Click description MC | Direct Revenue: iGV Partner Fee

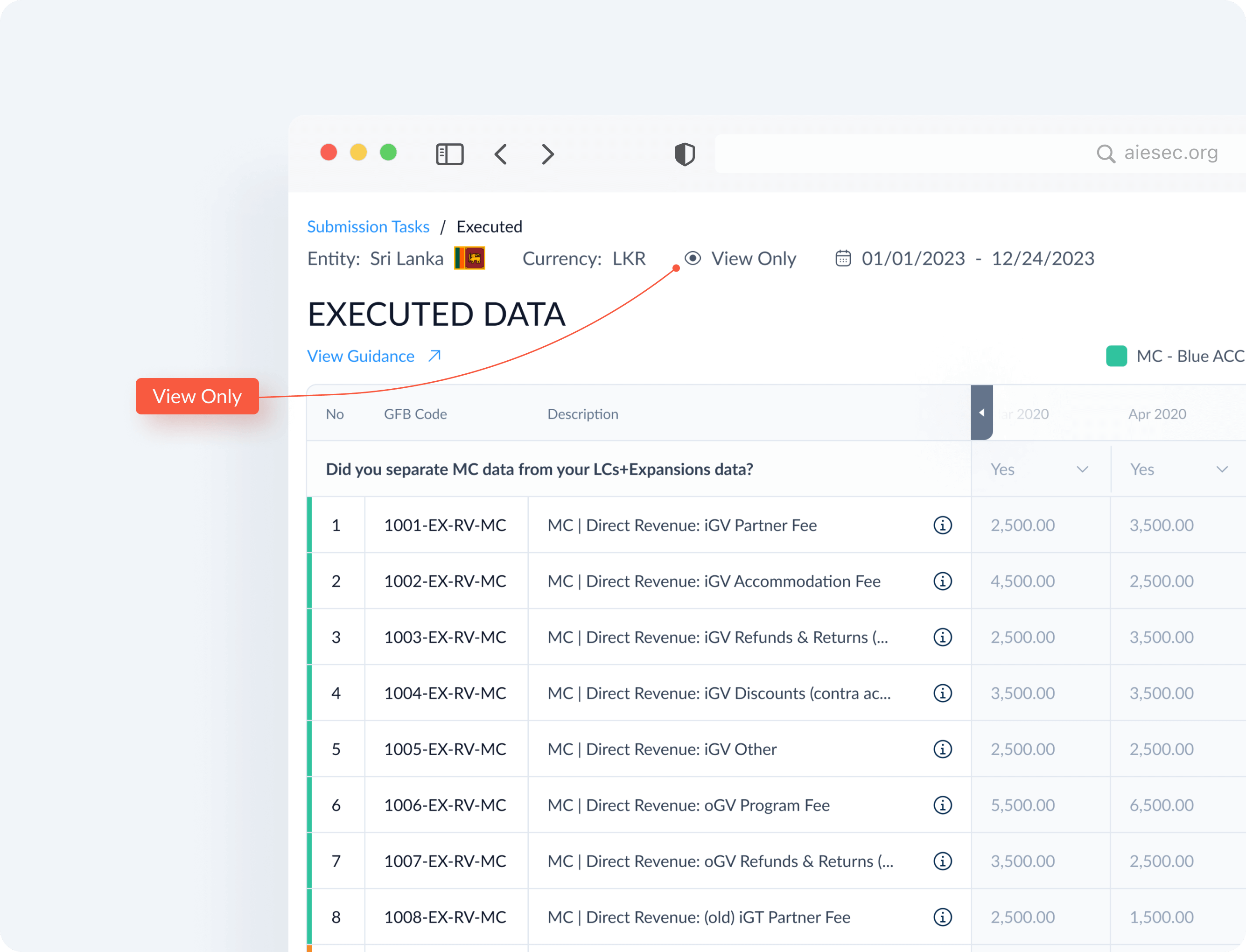click(682, 525)
